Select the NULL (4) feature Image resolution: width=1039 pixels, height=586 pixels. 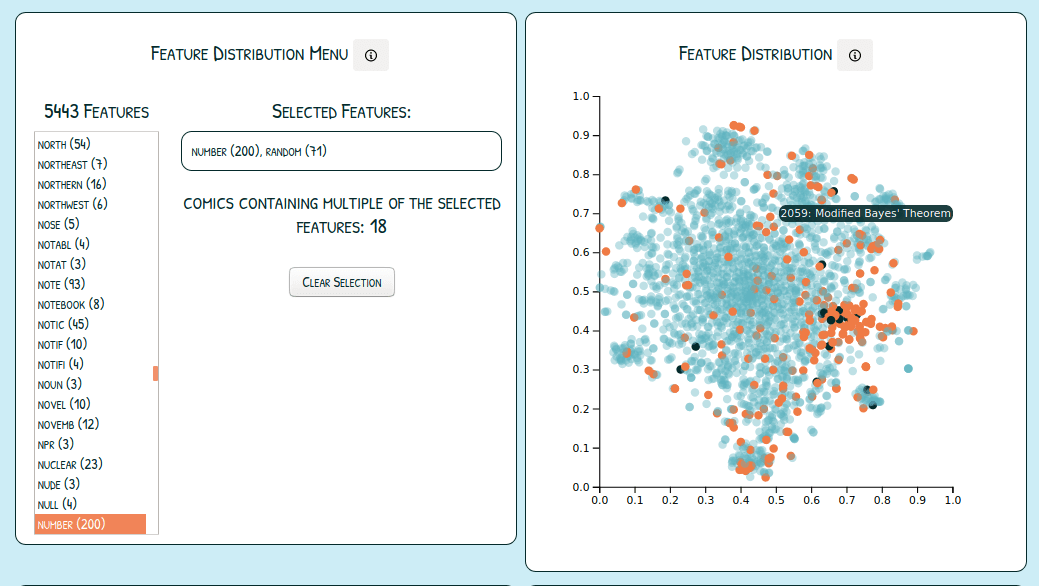[x=57, y=504]
